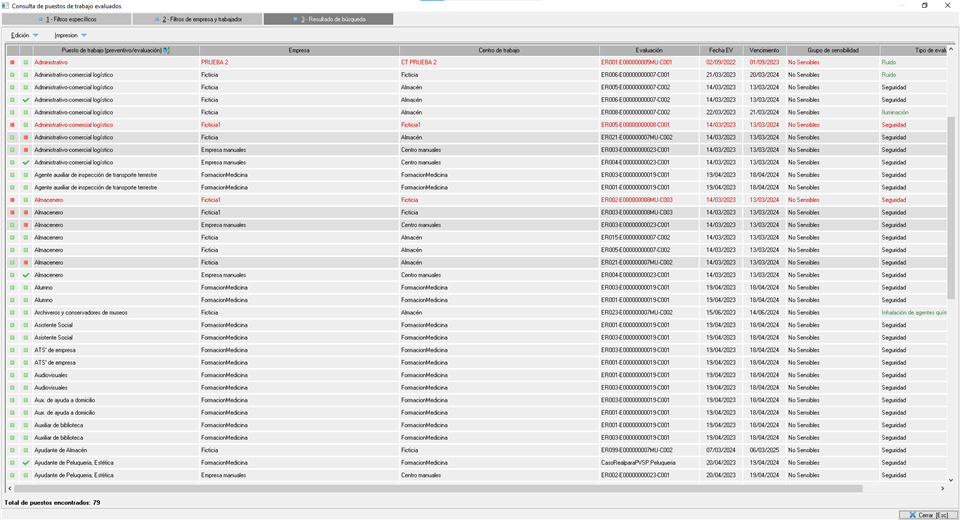Click green checkmark in Ayudante de Peluquería FormacionMedicina row
The width and height of the screenshot is (960, 520).
click(26, 463)
